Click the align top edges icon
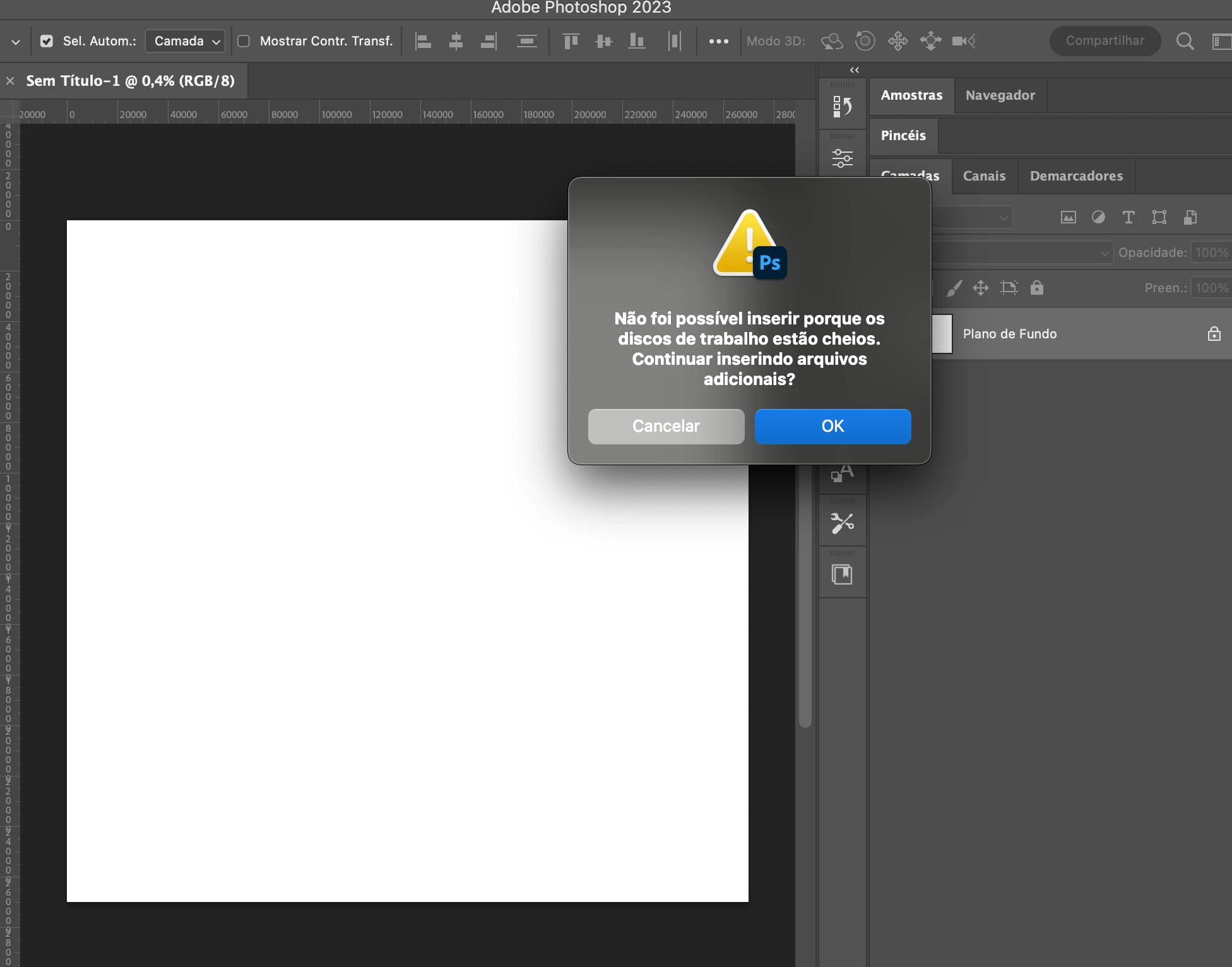Image resolution: width=1232 pixels, height=967 pixels. (571, 42)
